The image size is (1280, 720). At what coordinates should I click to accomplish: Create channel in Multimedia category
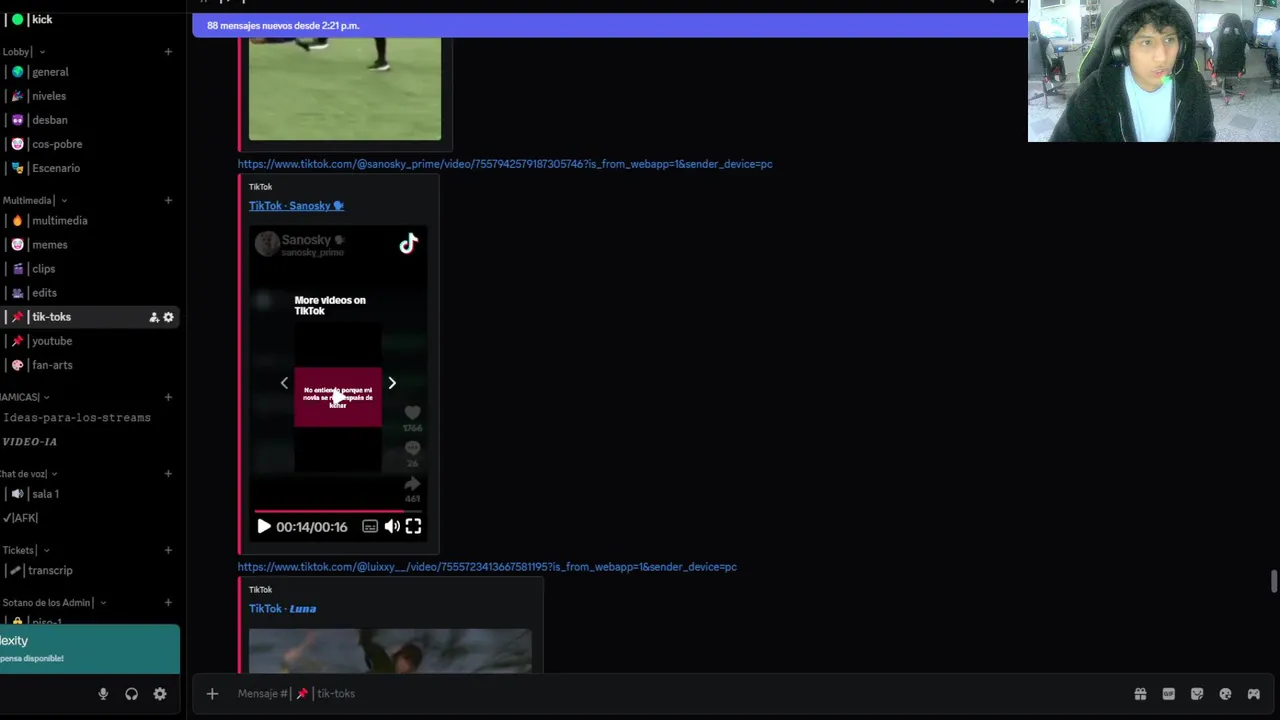(x=168, y=201)
